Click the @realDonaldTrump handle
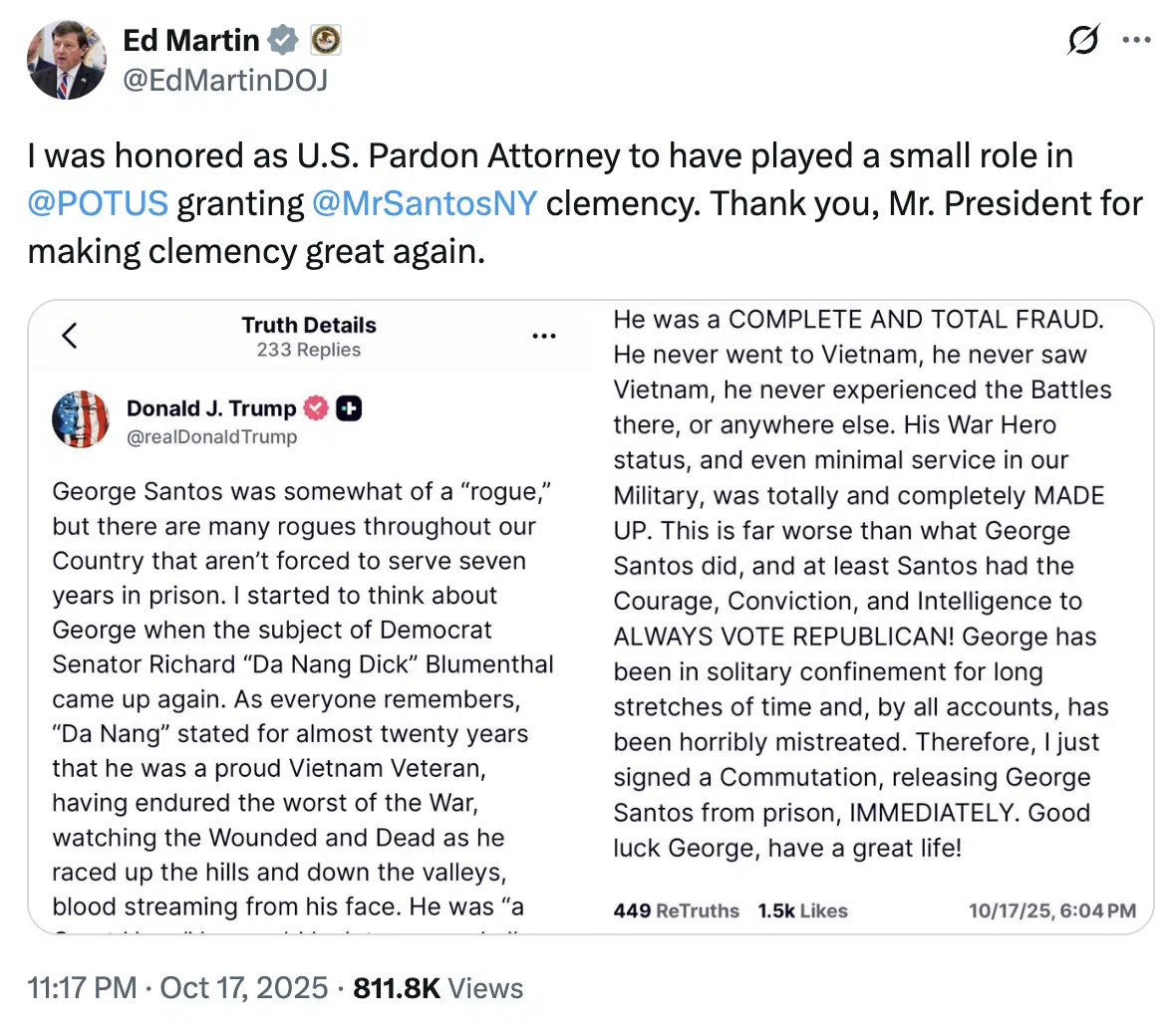The image size is (1172, 1036). tap(211, 436)
